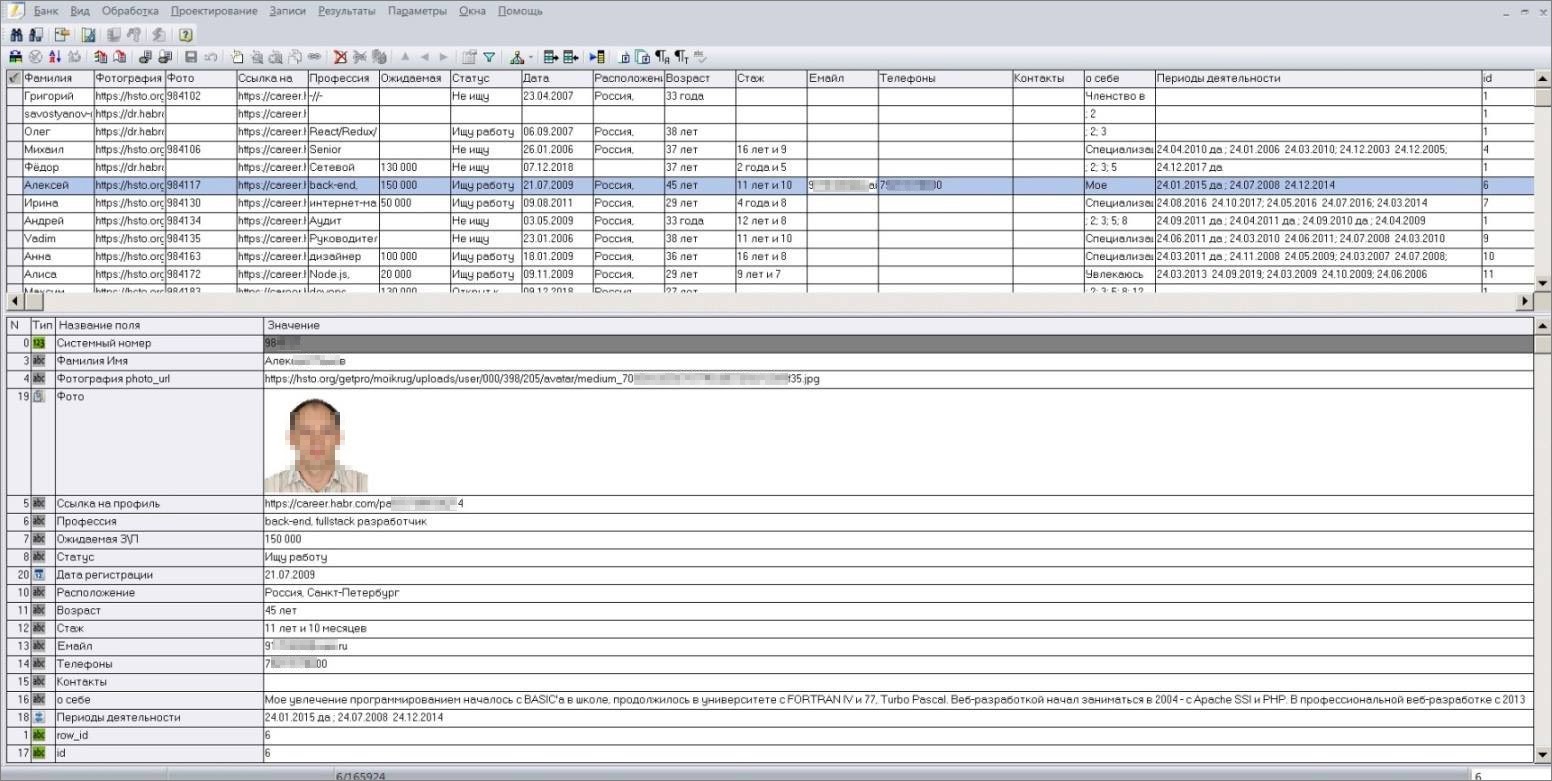This screenshot has height=781, width=1552.
Task: Click the funnel filter icon
Action: pyautogui.click(x=489, y=57)
